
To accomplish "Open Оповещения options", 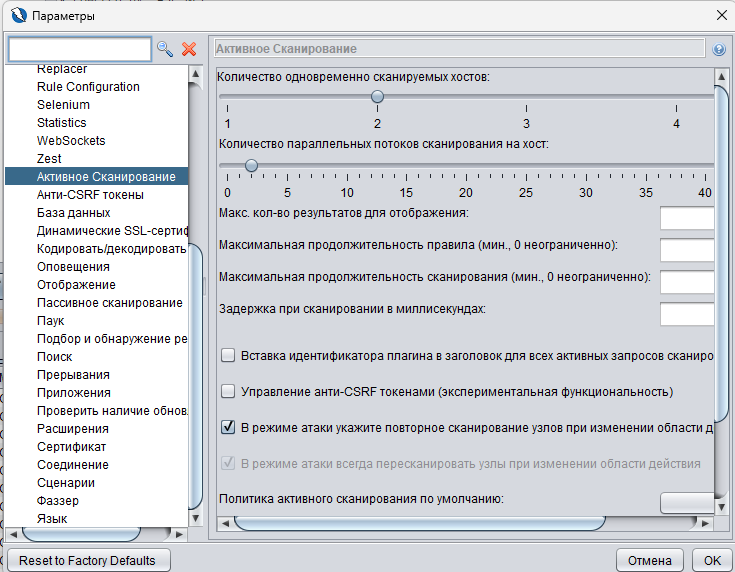I will (x=73, y=267).
